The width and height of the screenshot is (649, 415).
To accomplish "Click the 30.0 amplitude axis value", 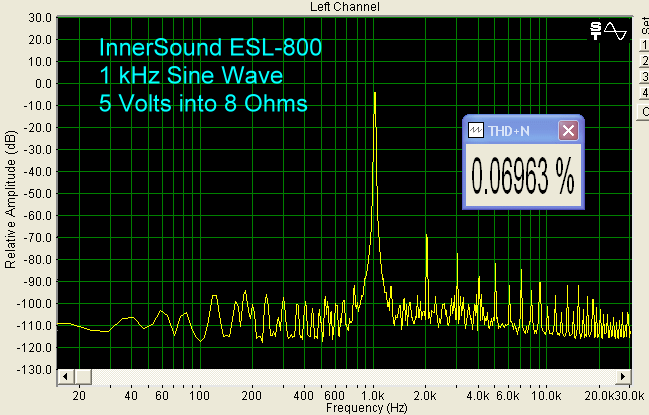I will pos(40,18).
